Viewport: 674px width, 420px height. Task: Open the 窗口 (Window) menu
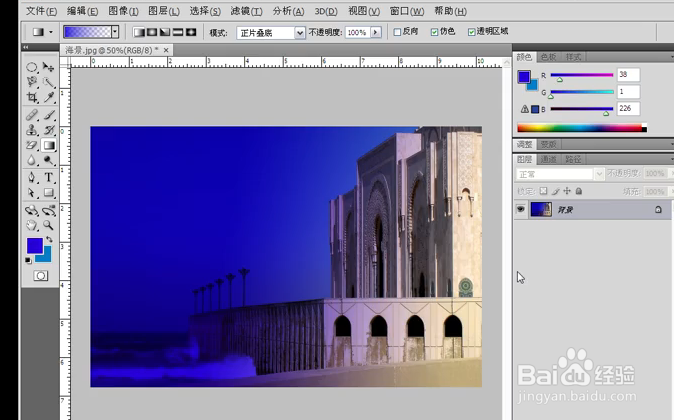(x=407, y=11)
